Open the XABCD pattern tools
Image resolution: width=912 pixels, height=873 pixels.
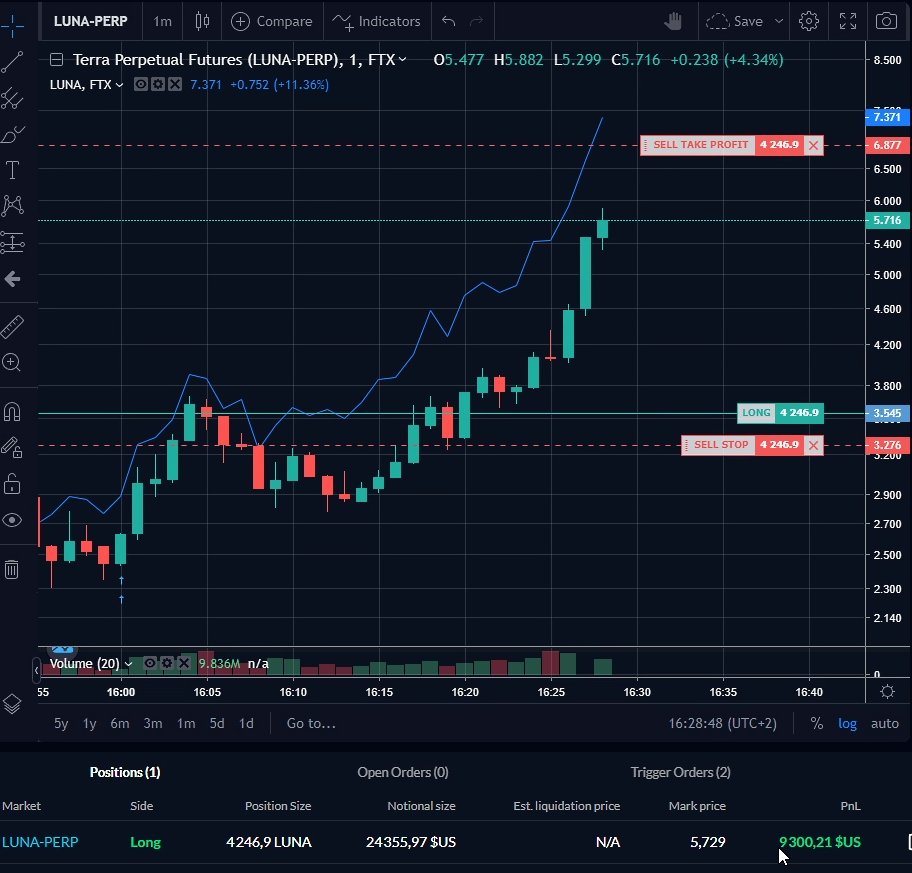12,206
